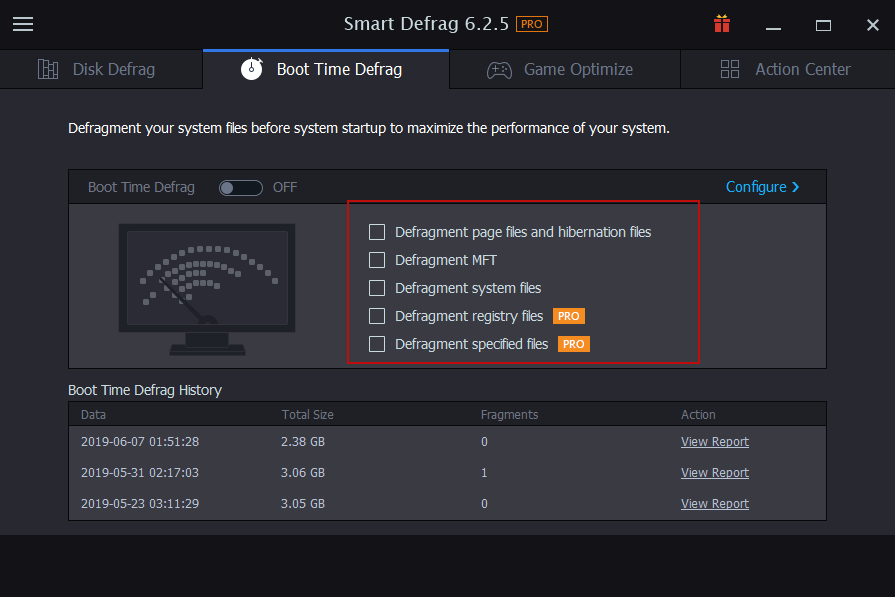This screenshot has width=895, height=597.
Task: Open the Configure chevron arrow
Action: point(795,187)
